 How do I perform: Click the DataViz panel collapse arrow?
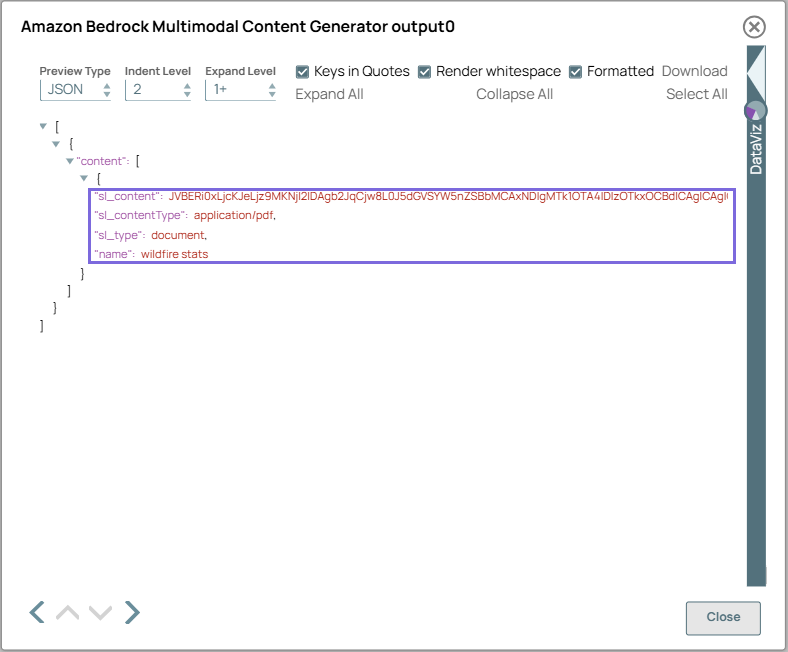click(756, 73)
